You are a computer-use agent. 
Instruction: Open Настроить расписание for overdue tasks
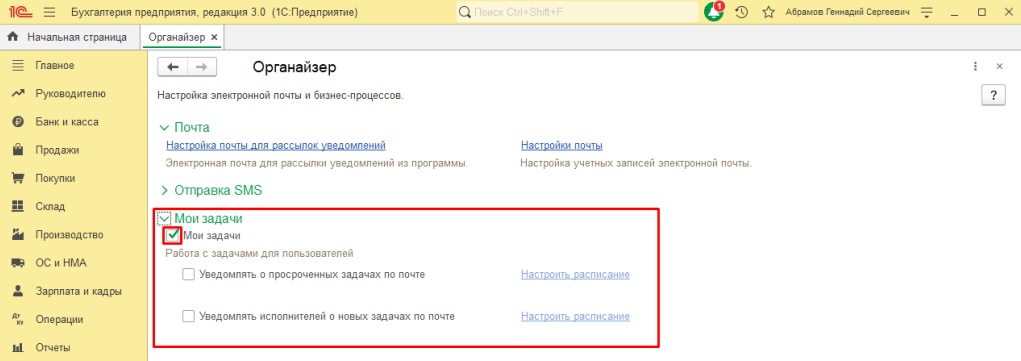[575, 275]
